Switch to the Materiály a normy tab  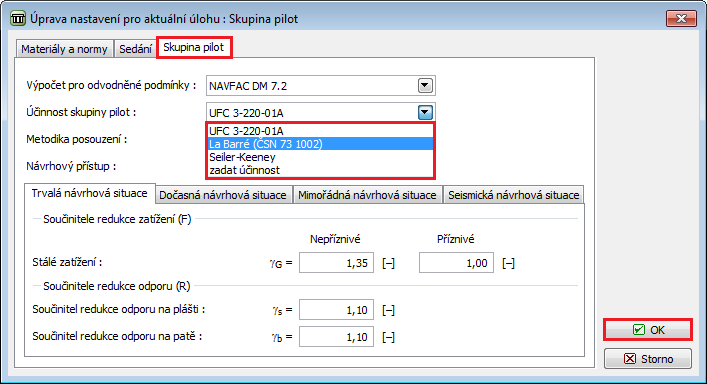point(64,49)
